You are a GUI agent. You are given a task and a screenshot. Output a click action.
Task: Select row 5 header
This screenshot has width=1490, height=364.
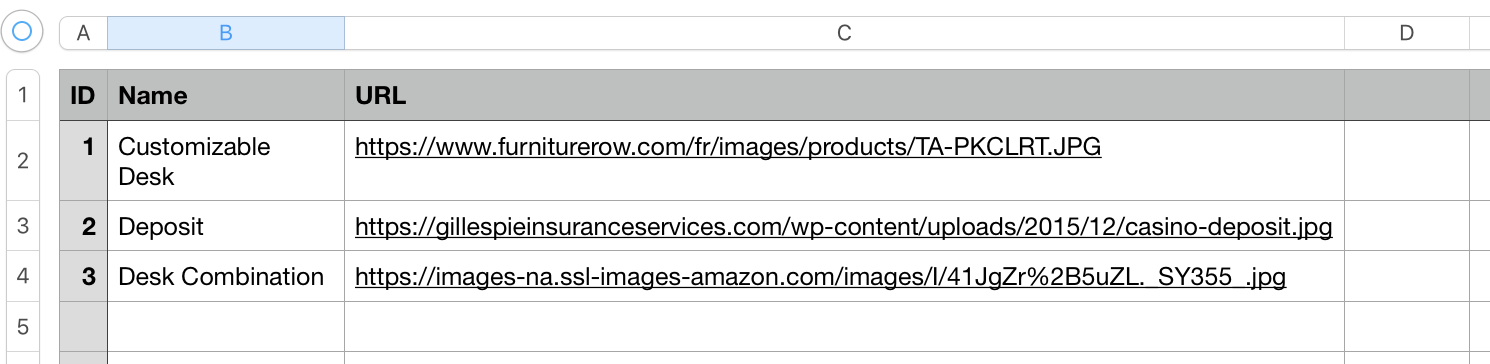(x=23, y=326)
